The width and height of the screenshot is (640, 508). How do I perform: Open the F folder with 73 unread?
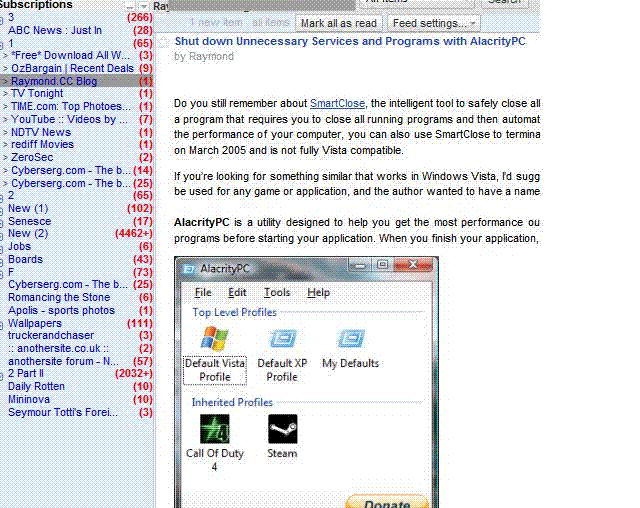[11, 273]
